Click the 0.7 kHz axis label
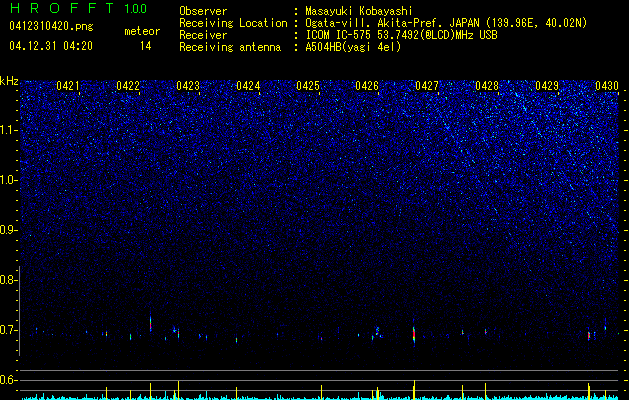The height and width of the screenshot is (400, 629). [x=9, y=330]
